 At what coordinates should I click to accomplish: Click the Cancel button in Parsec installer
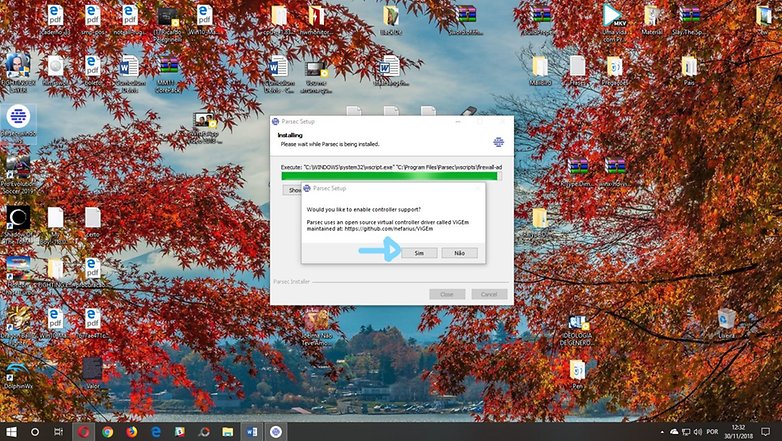click(x=489, y=294)
